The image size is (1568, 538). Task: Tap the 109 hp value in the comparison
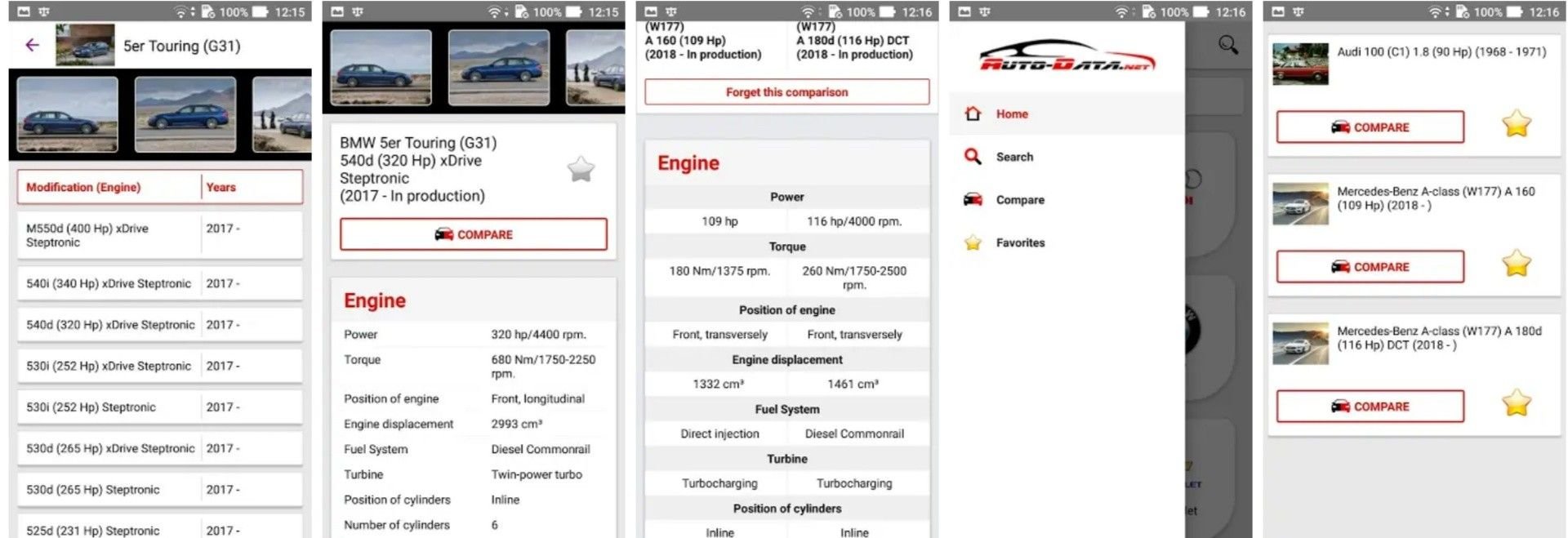point(719,221)
